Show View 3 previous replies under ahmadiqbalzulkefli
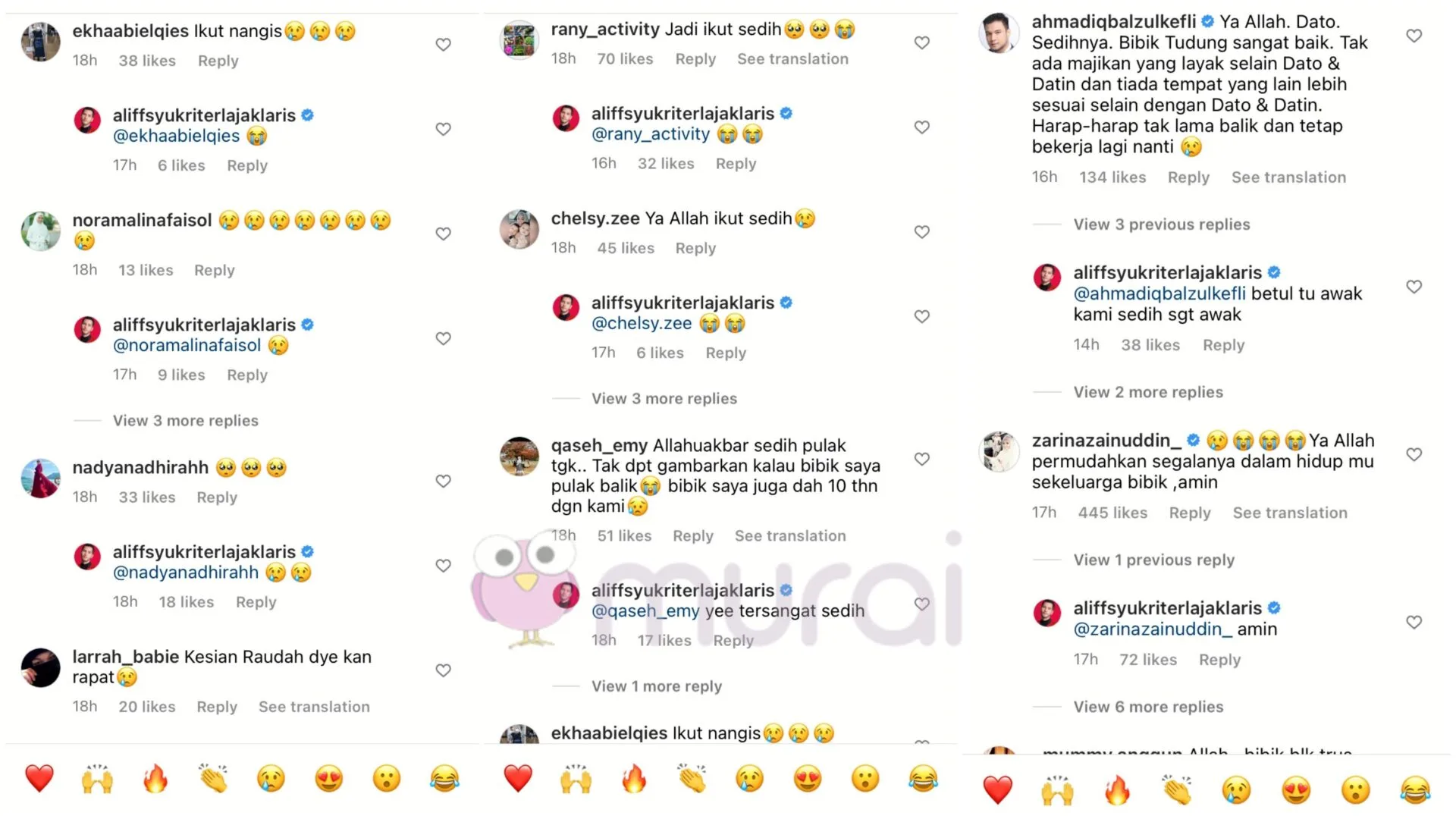Viewport: 1456px width, 819px height. pyautogui.click(x=1162, y=224)
